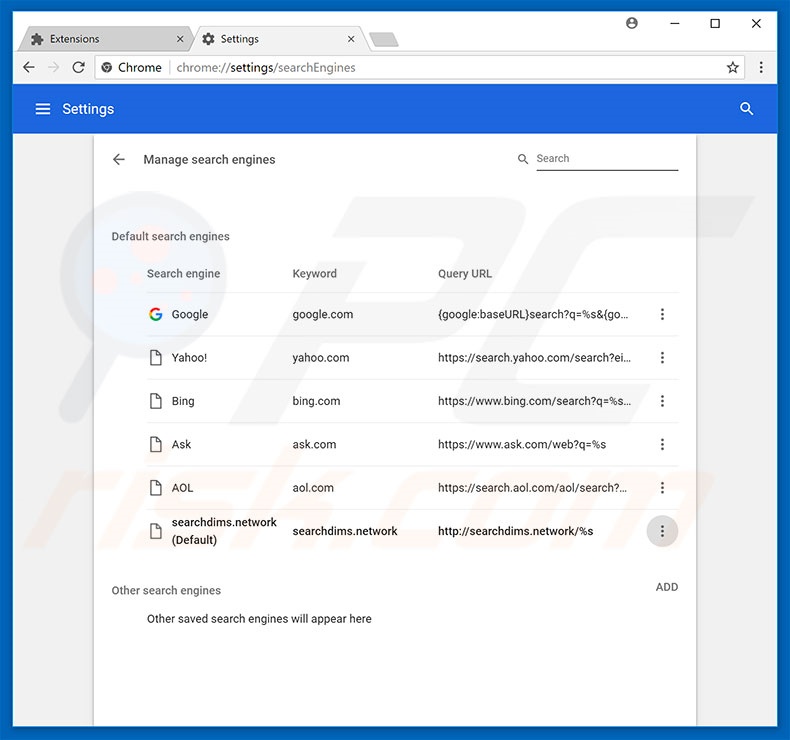Open more actions for searchdims.network
The width and height of the screenshot is (790, 740).
[662, 531]
